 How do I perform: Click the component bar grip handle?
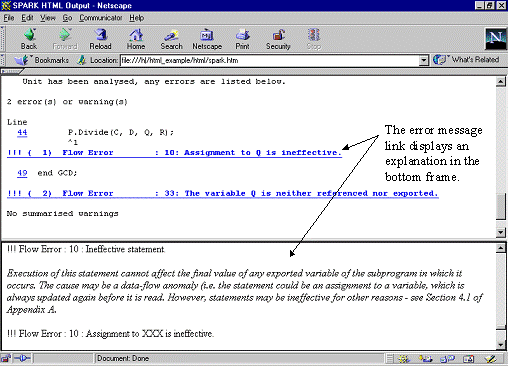[x=389, y=359]
